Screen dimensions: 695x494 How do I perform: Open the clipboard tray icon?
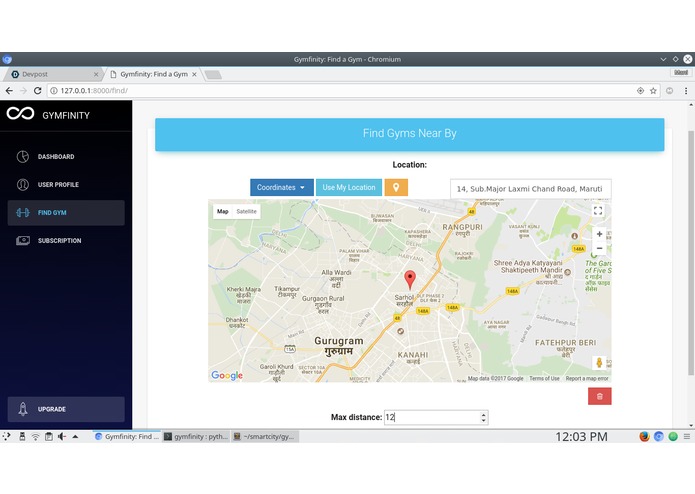[x=49, y=437]
